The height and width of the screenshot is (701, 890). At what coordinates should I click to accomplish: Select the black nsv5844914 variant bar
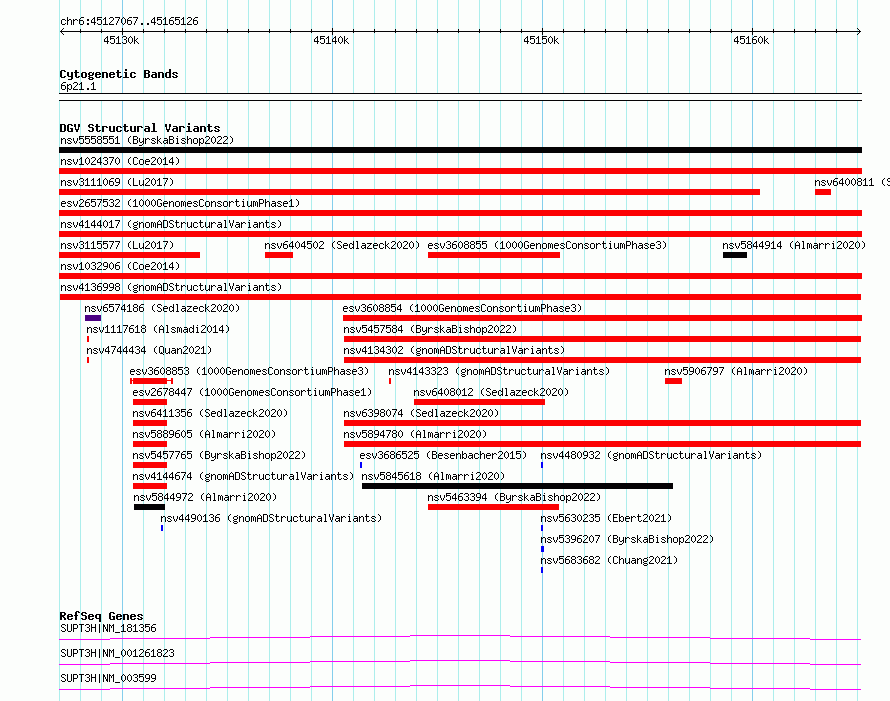(x=734, y=255)
